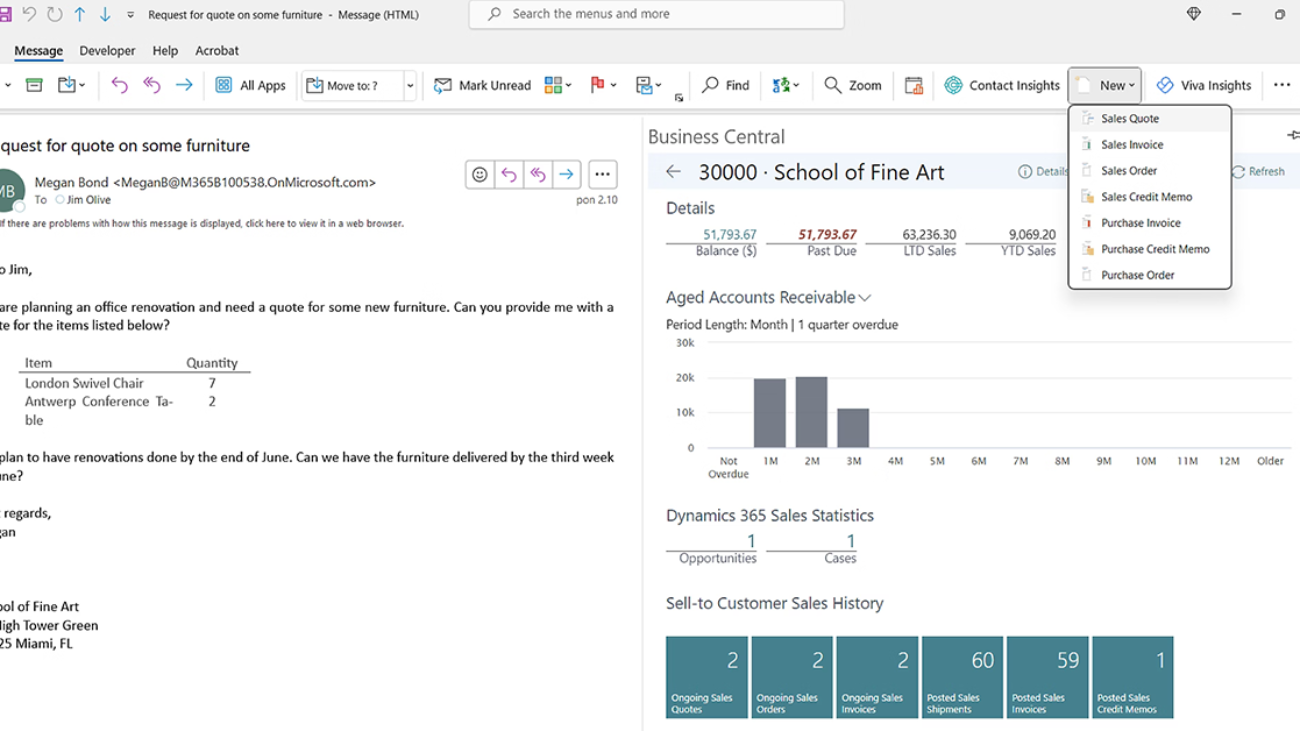
Task: Open the Balance ($) 51,793.67 link
Action: 729,235
